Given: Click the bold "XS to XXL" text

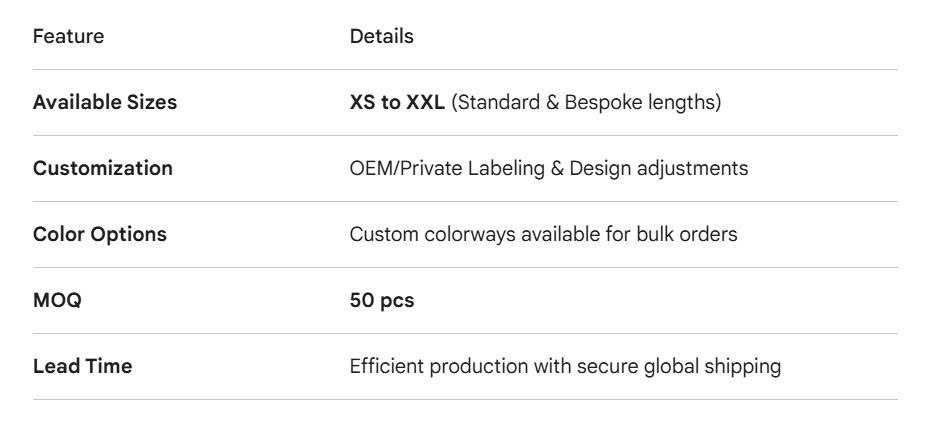Looking at the screenshot, I should tap(397, 103).
